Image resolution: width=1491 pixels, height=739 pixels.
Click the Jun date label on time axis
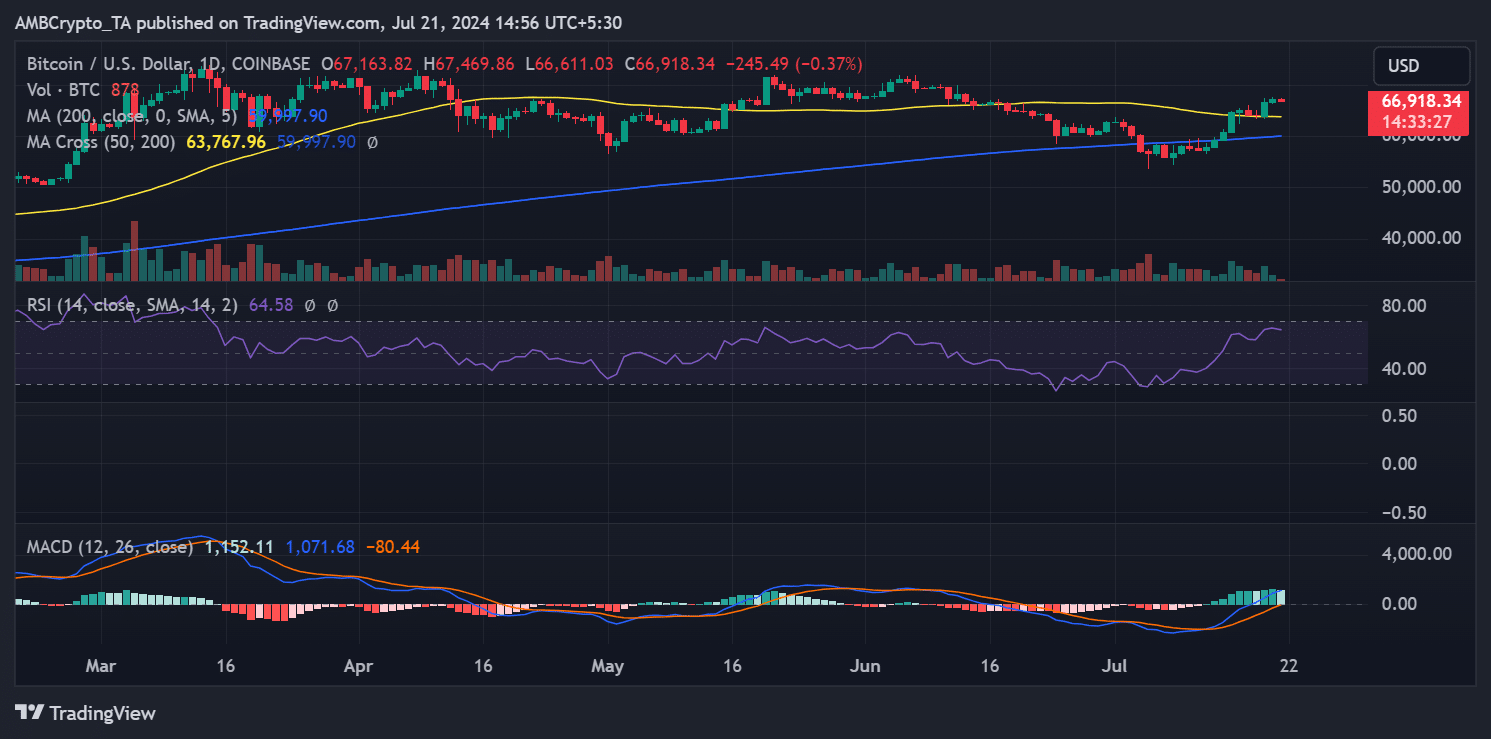coord(865,666)
